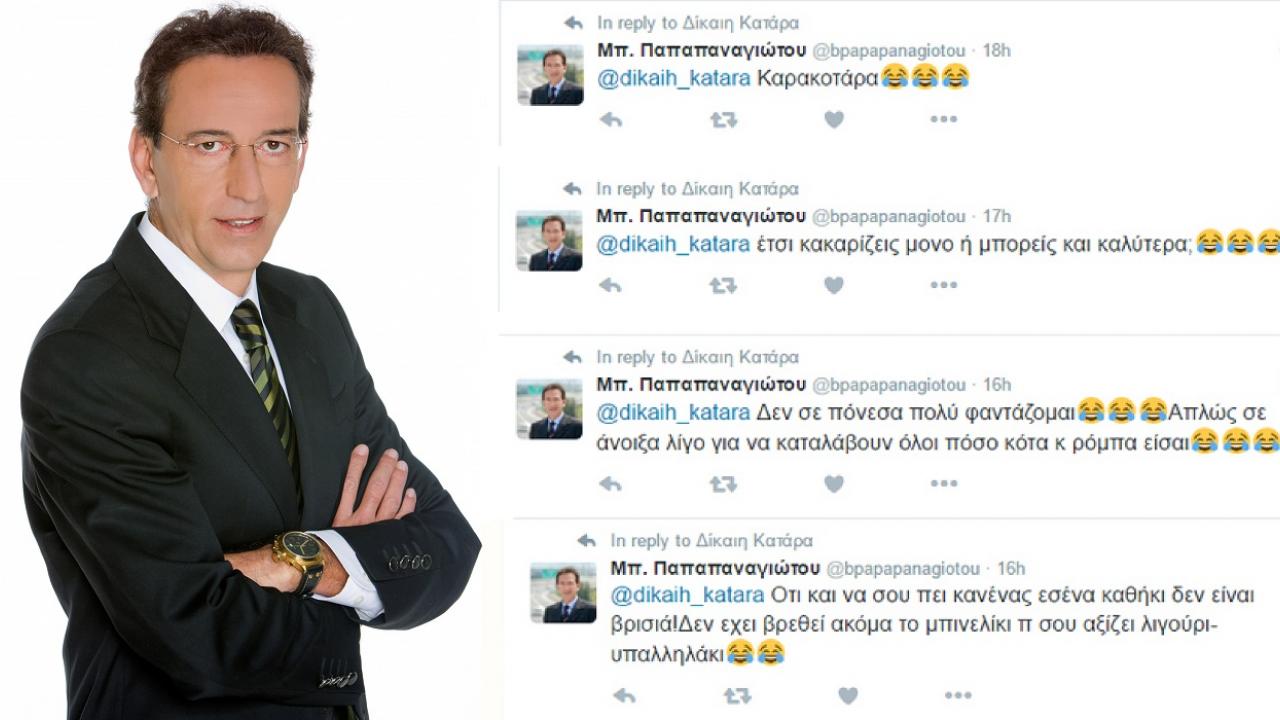
Task: Like the 'Οτι και να σου πει' tweet
Action: click(x=848, y=695)
